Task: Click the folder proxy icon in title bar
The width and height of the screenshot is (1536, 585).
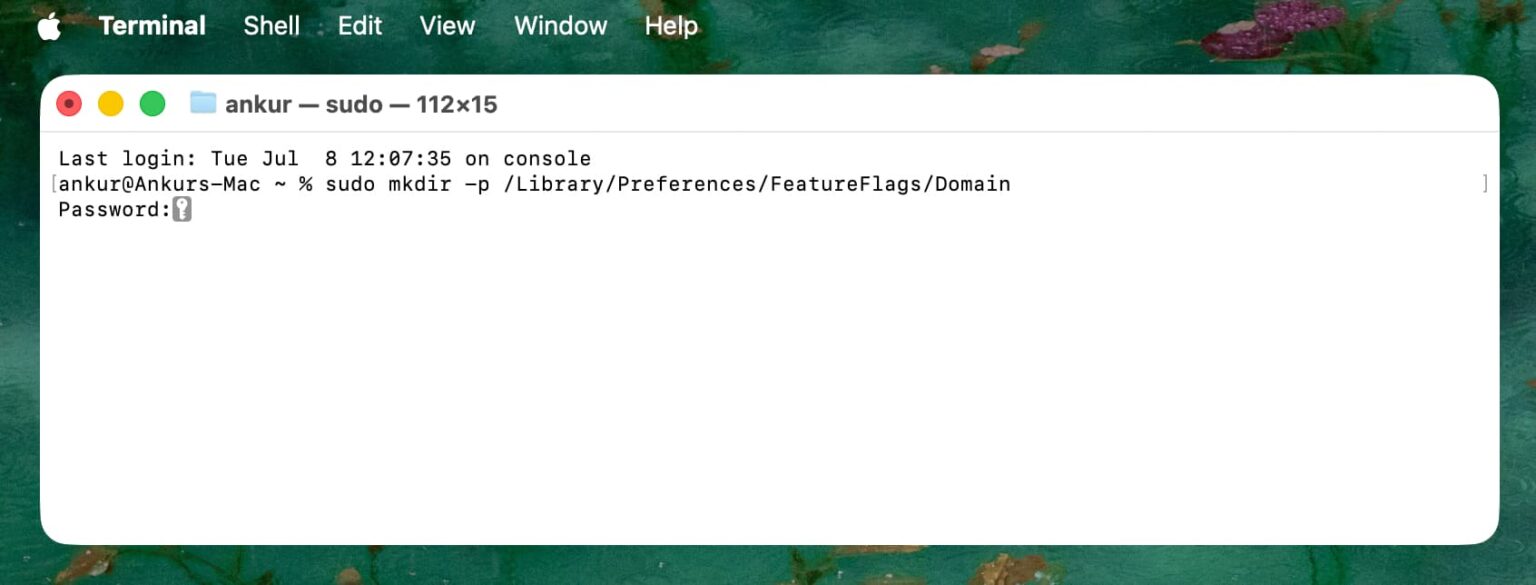Action: [x=203, y=103]
